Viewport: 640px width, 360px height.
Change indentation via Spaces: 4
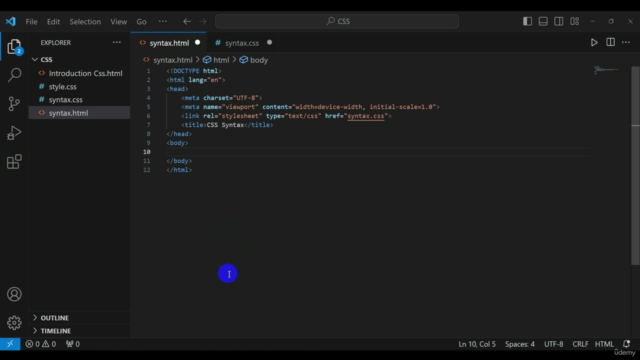520,344
